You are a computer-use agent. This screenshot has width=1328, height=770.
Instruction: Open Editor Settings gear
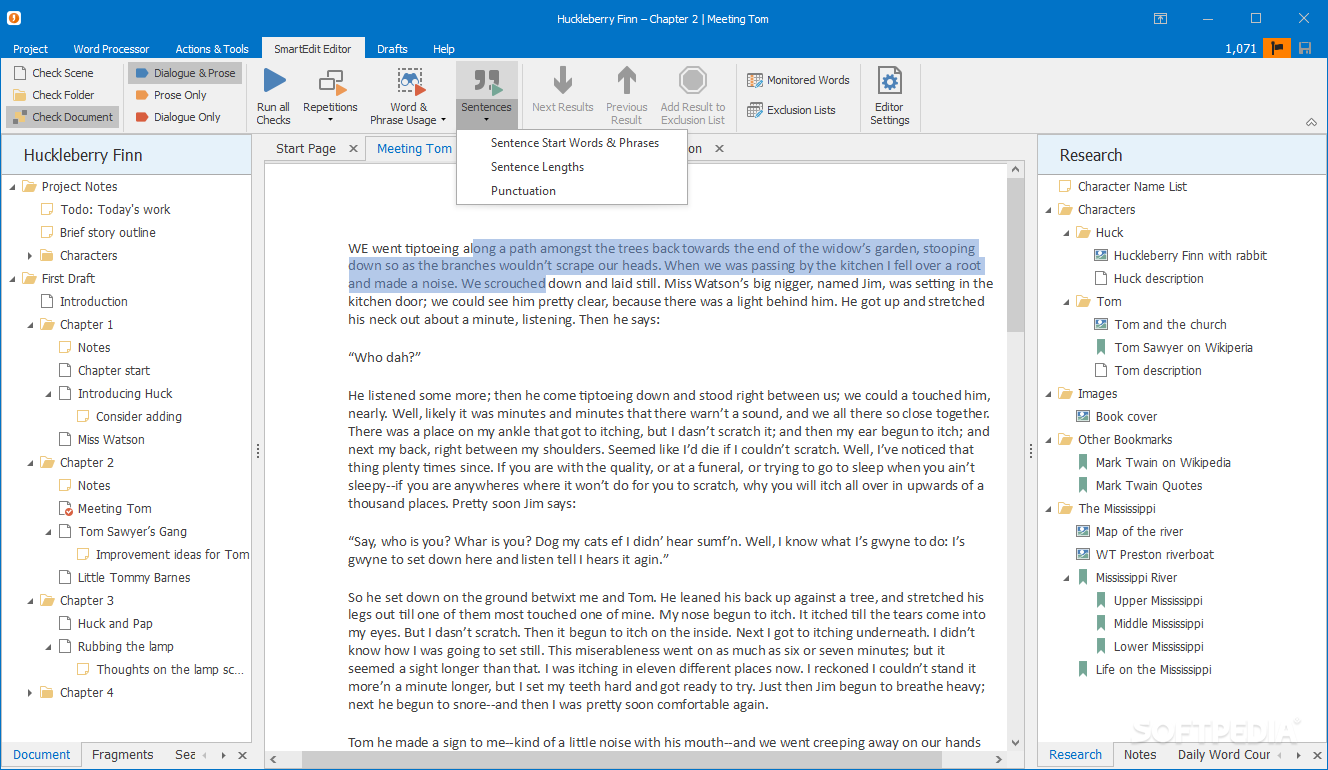coord(889,82)
